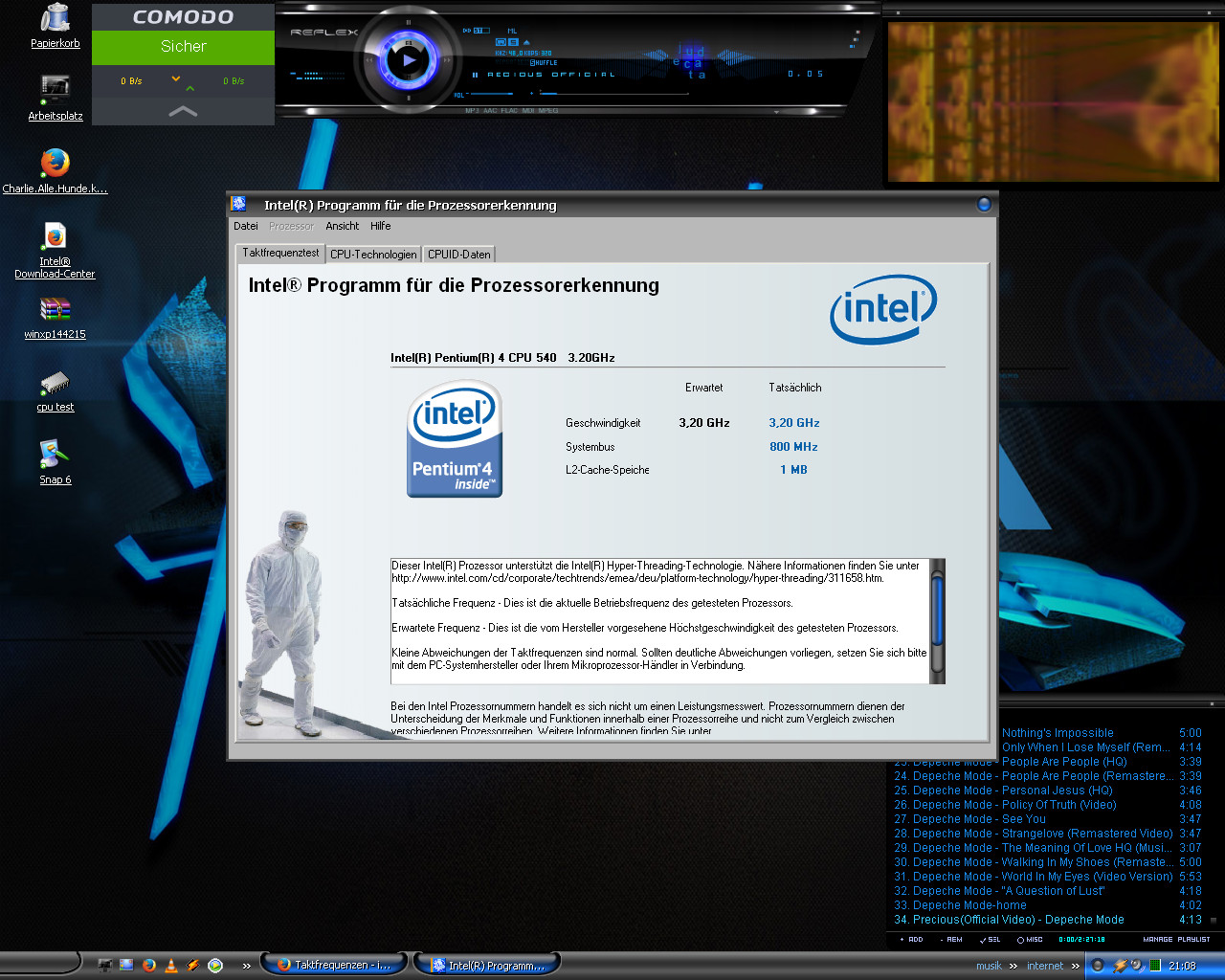
Task: Skip to next track on Reflex dial
Action: coord(449,60)
